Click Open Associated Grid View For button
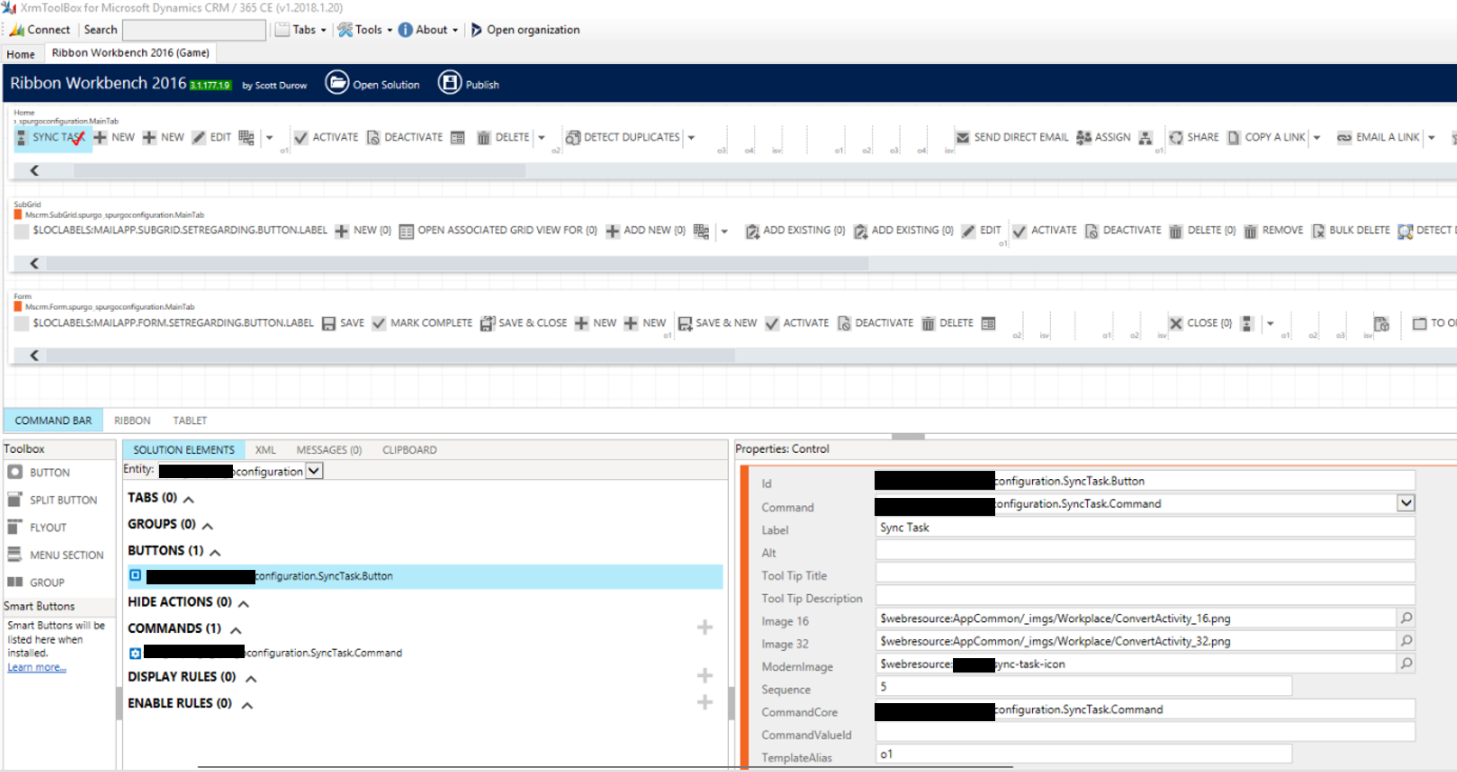1457x772 pixels. pyautogui.click(x=498, y=231)
